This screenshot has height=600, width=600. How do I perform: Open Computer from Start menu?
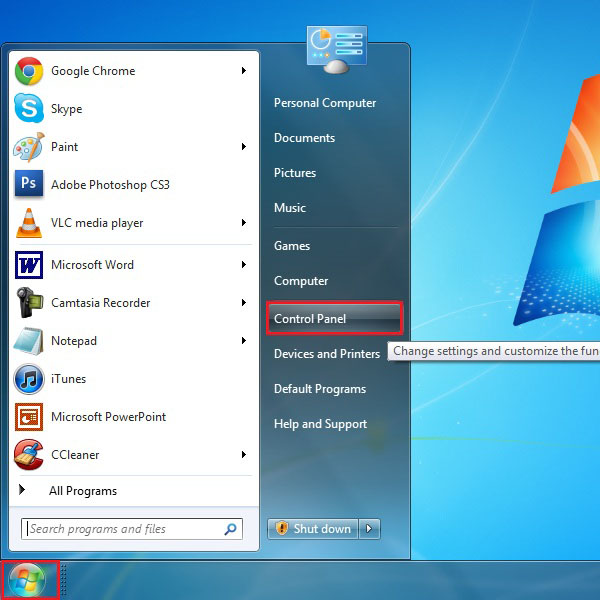[301, 281]
